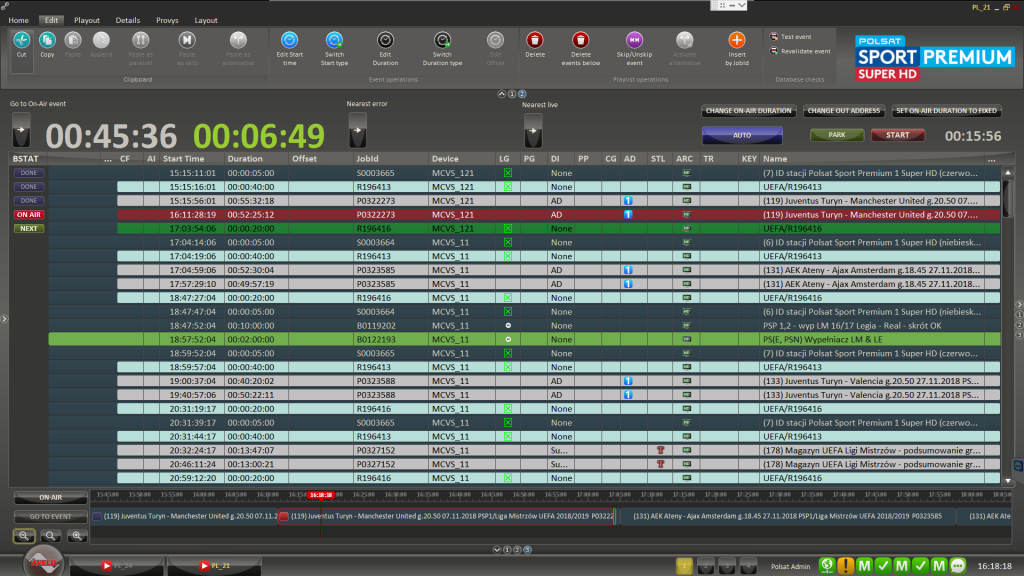This screenshot has height=576, width=1024.
Task: Click the Skip/Unskip event icon
Action: (x=634, y=41)
